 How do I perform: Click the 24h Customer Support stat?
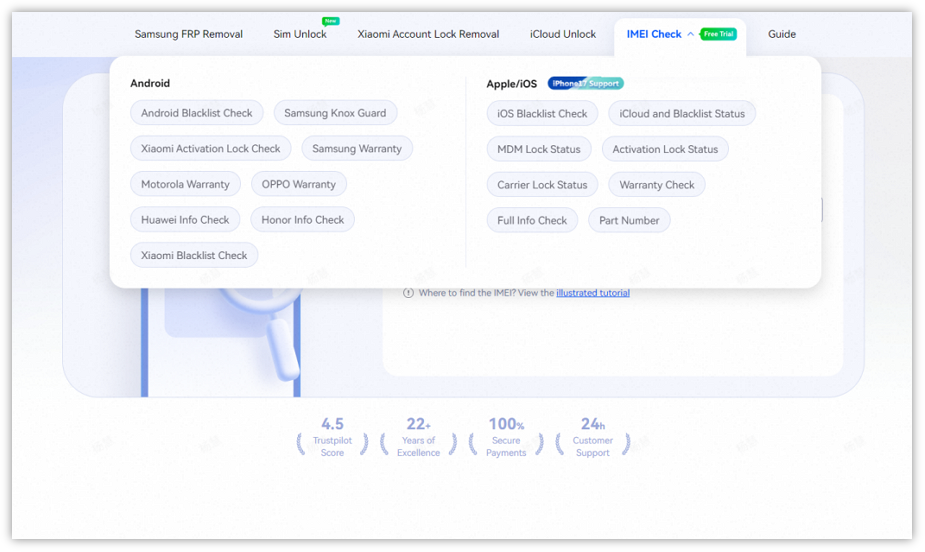[592, 438]
